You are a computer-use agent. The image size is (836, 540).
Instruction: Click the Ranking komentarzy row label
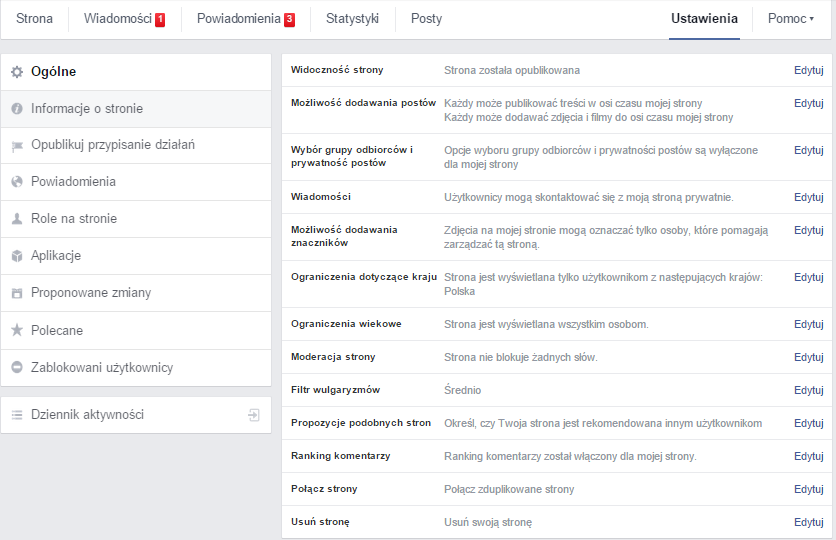341,456
